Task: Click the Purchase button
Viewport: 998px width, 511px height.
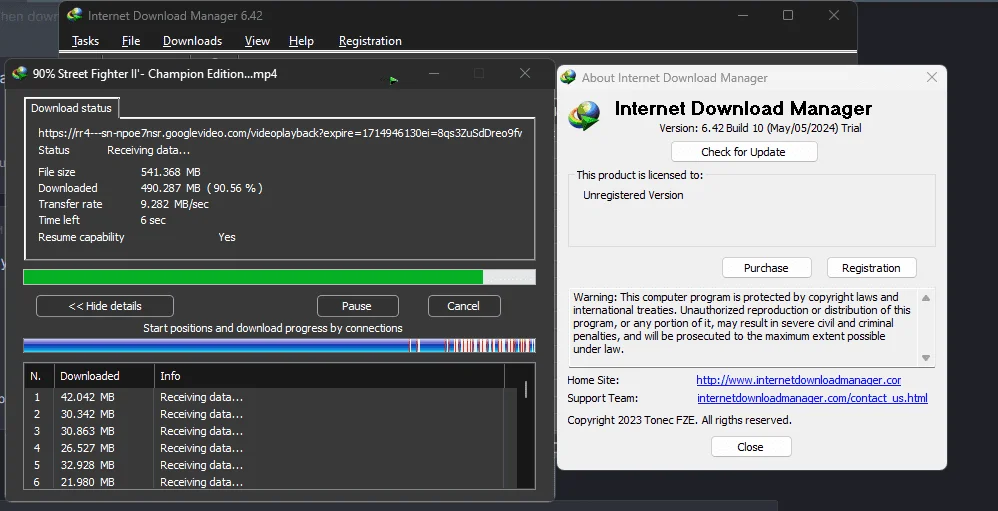Action: (x=766, y=268)
